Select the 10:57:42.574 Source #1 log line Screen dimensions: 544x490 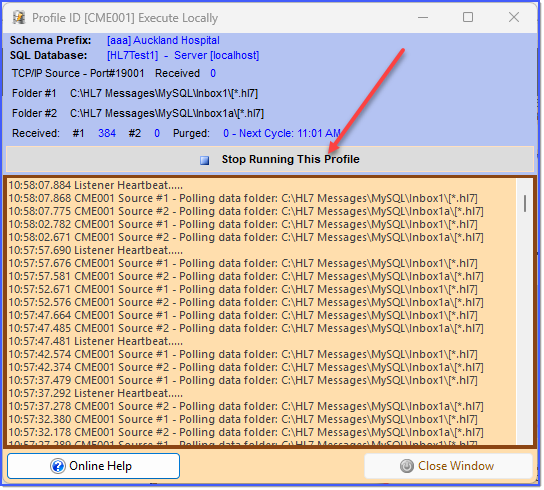tap(243, 354)
